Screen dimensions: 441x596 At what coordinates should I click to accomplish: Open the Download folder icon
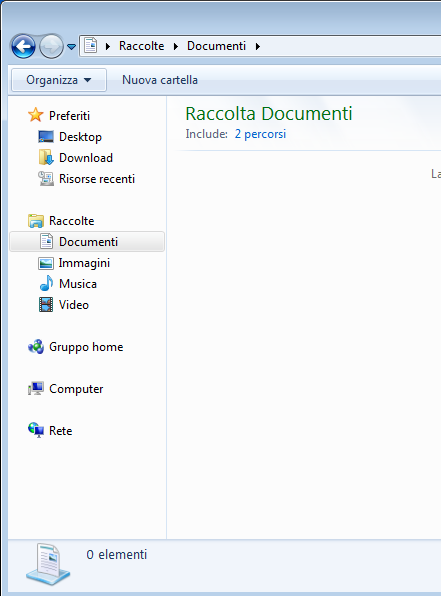pos(46,157)
